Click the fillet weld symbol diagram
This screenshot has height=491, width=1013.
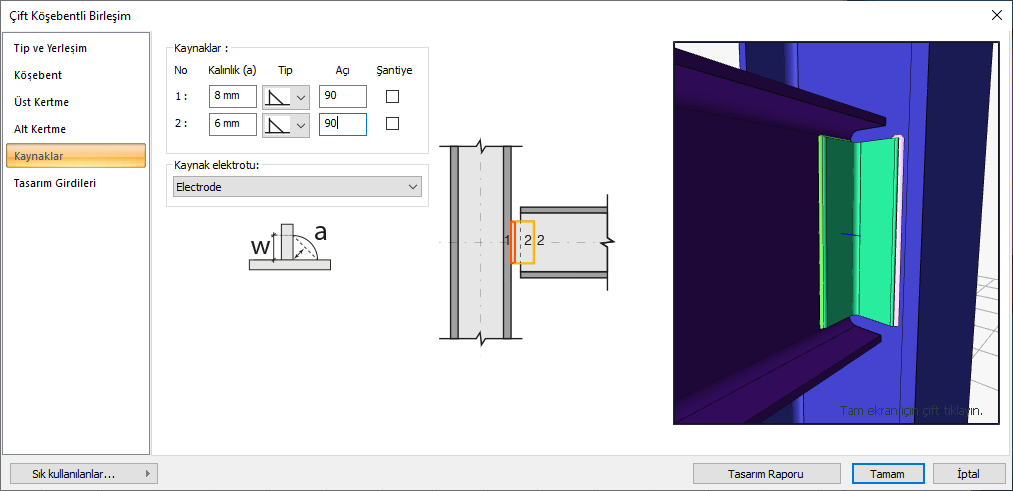[x=289, y=247]
